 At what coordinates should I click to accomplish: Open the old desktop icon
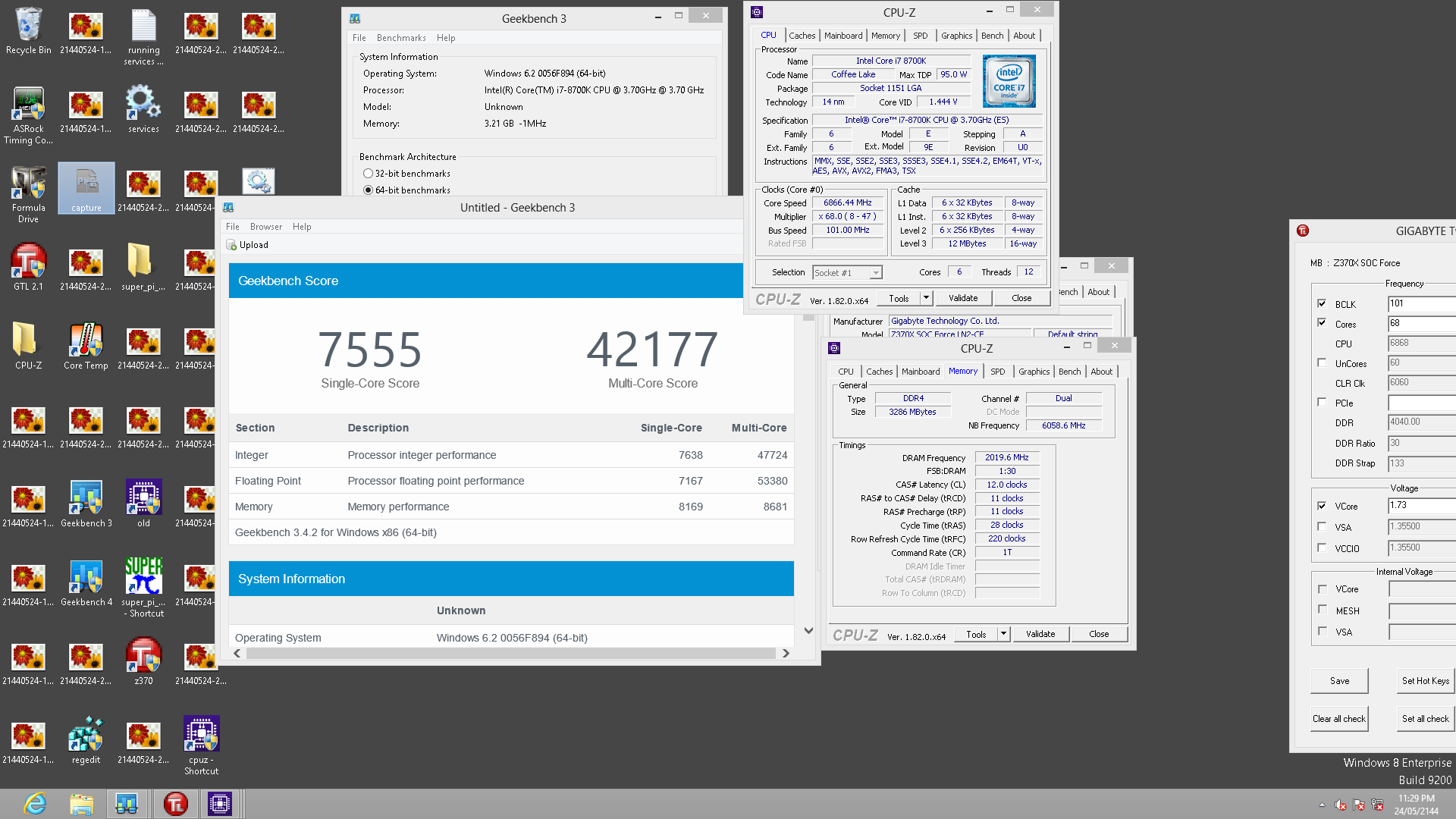click(x=143, y=504)
